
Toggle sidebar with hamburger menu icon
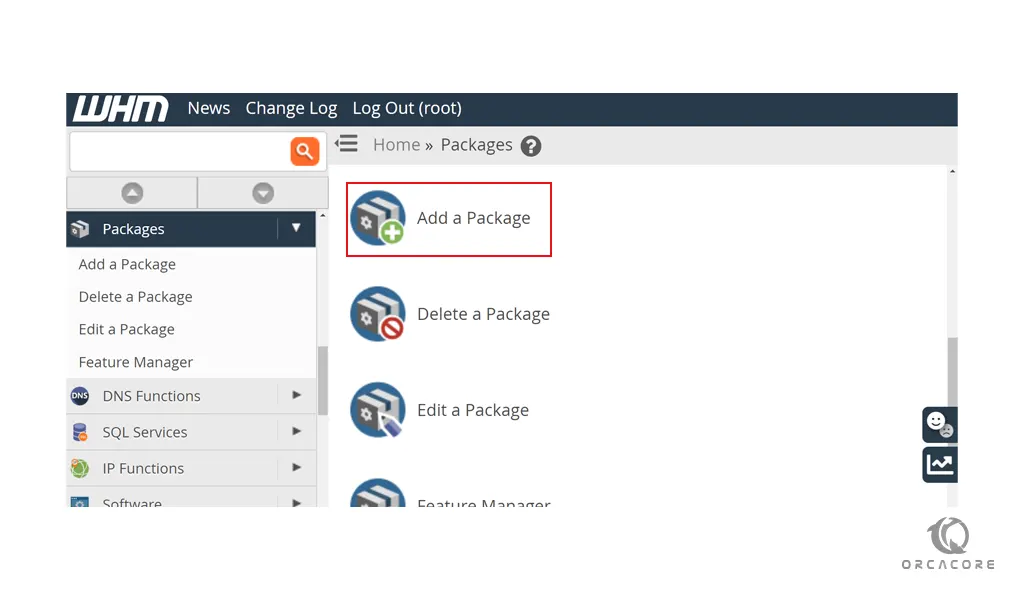tap(347, 144)
